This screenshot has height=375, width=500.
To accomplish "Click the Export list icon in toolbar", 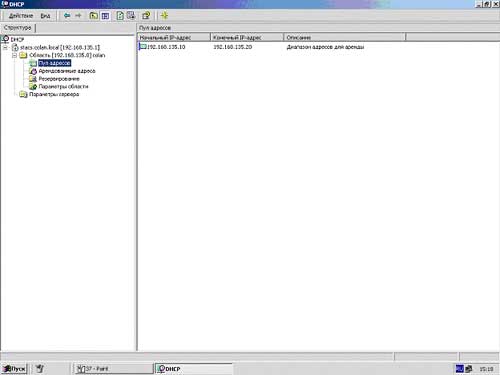I will coord(131,16).
